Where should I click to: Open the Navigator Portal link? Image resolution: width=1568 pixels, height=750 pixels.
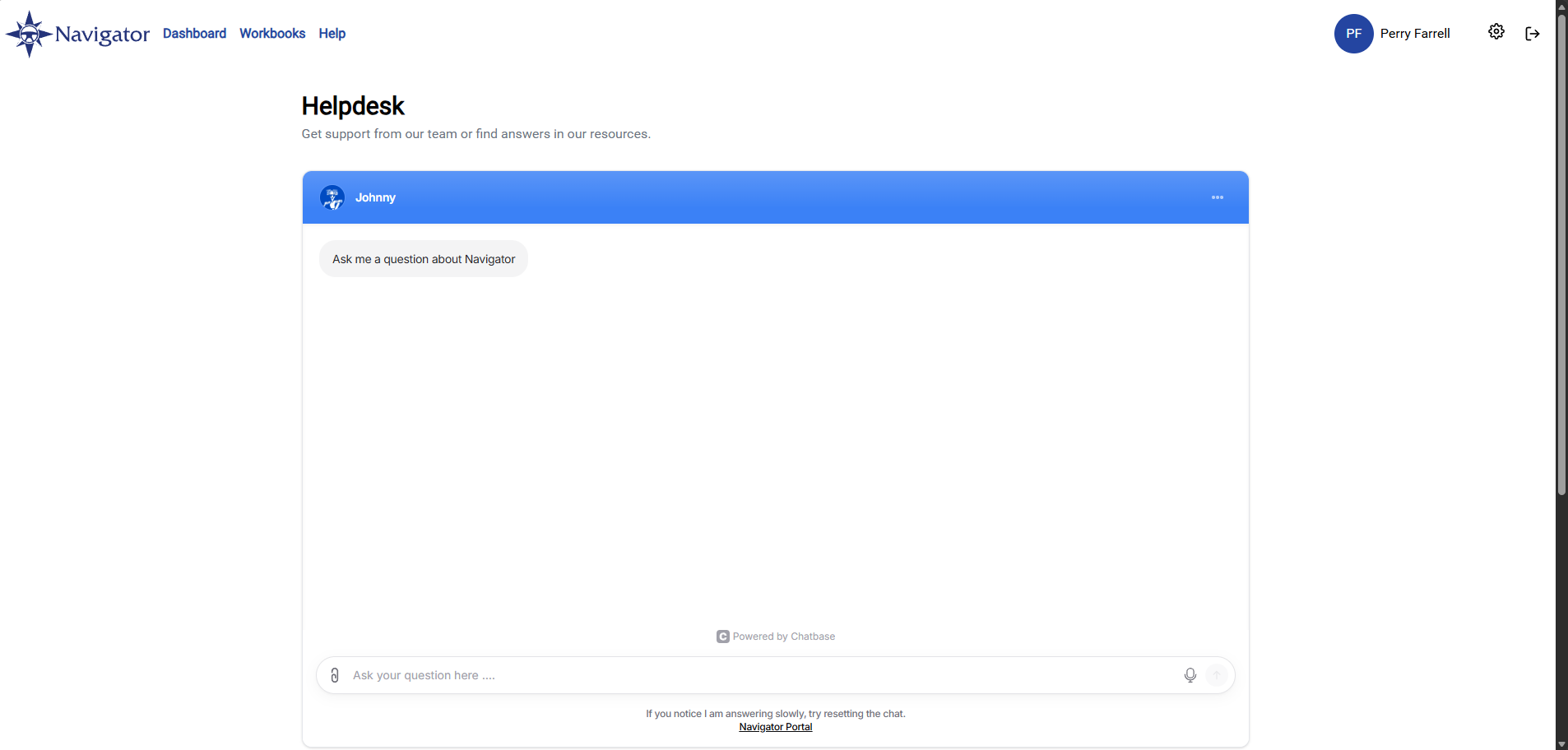click(x=776, y=727)
